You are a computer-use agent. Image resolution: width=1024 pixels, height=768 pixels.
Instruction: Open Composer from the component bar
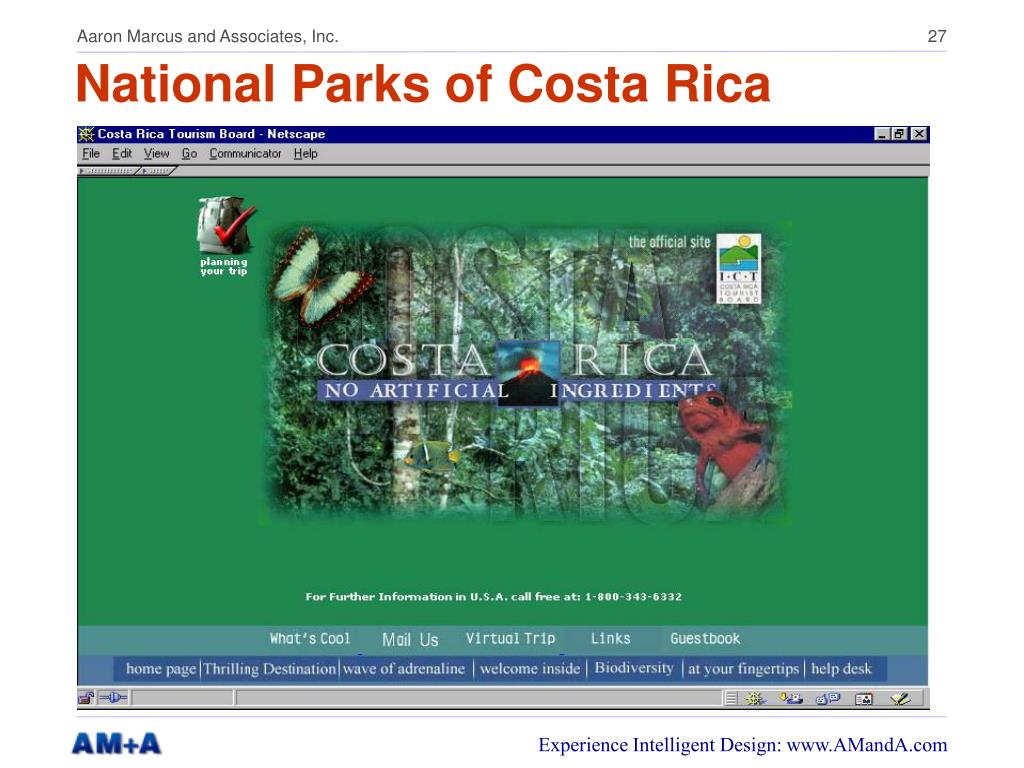[x=900, y=699]
